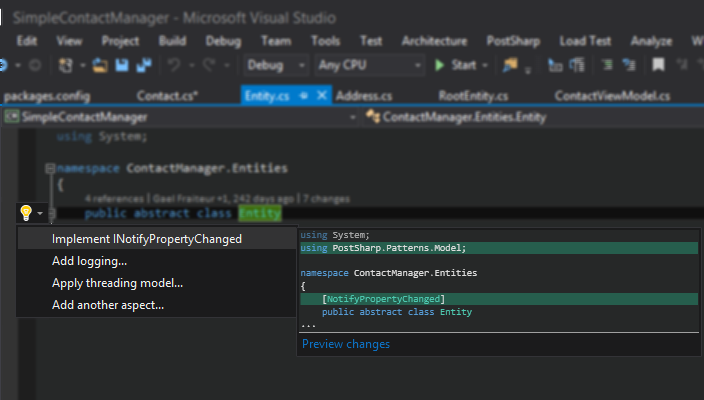
Task: Pin the Entity.cs tab
Action: coord(304,96)
